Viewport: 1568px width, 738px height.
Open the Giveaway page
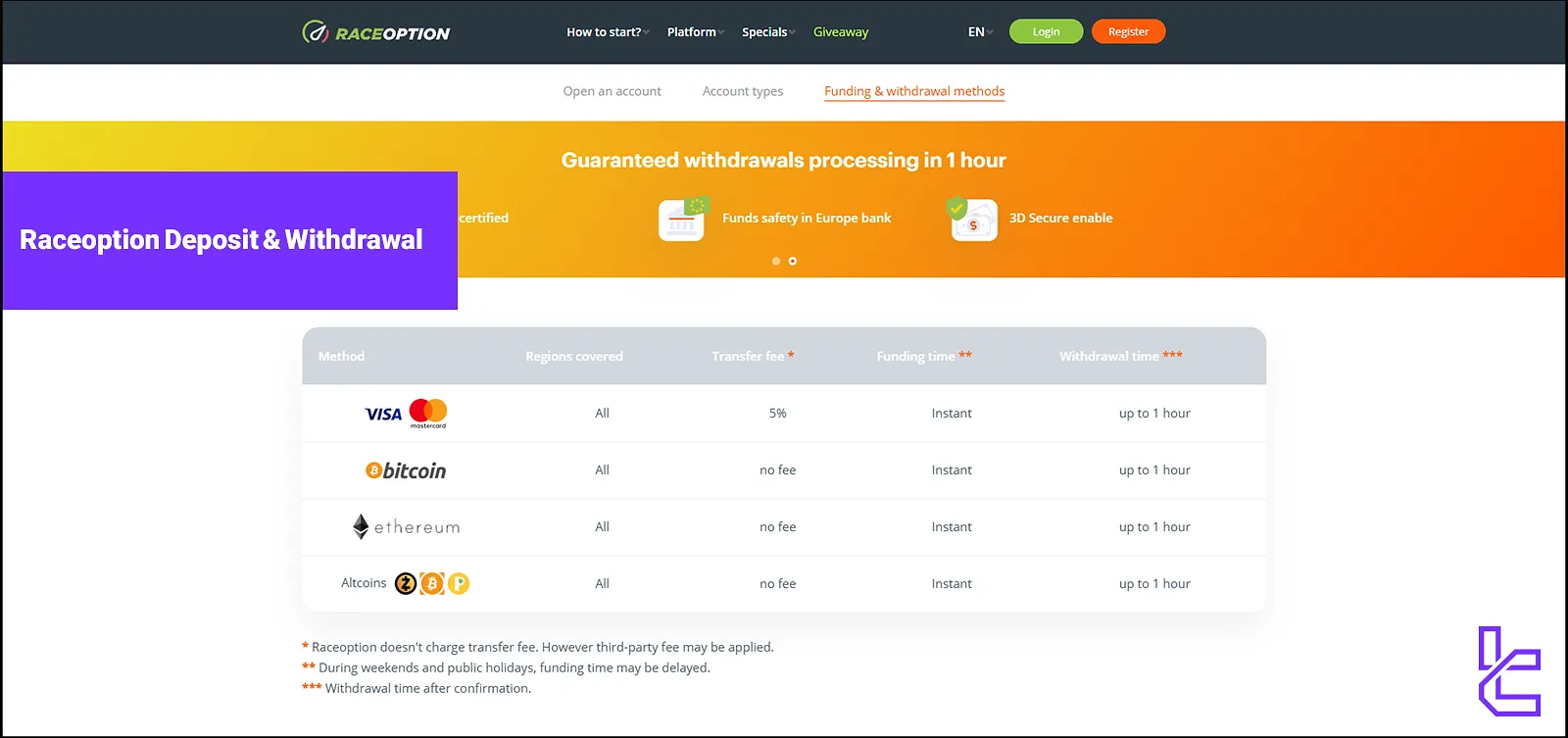(x=841, y=32)
